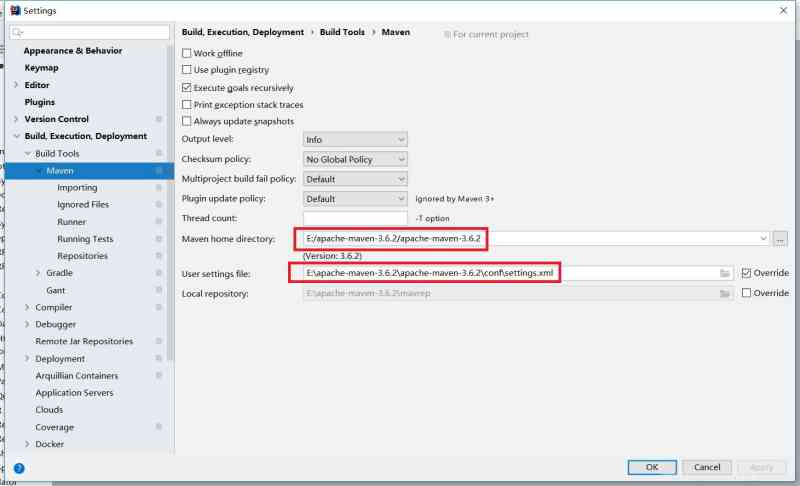Open Plugins settings

pos(40,102)
